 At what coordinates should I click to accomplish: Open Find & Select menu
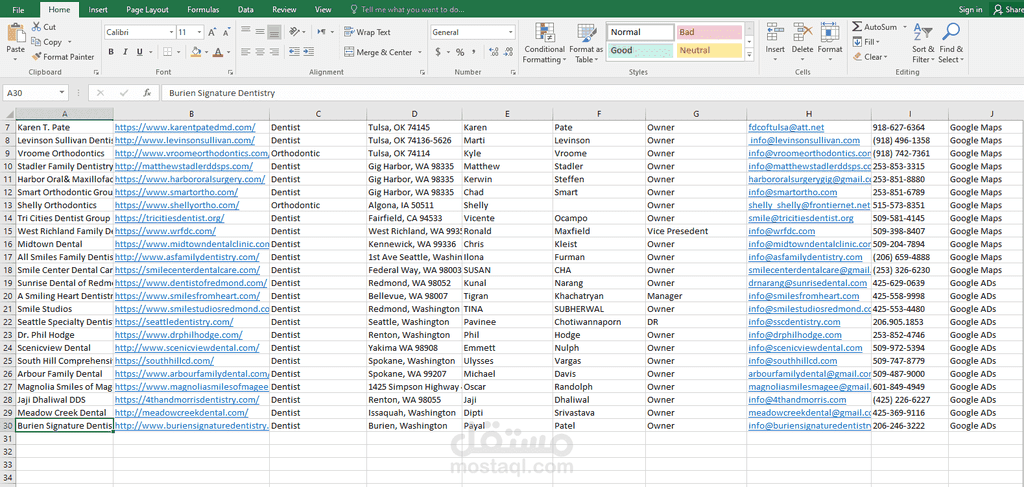tap(951, 43)
